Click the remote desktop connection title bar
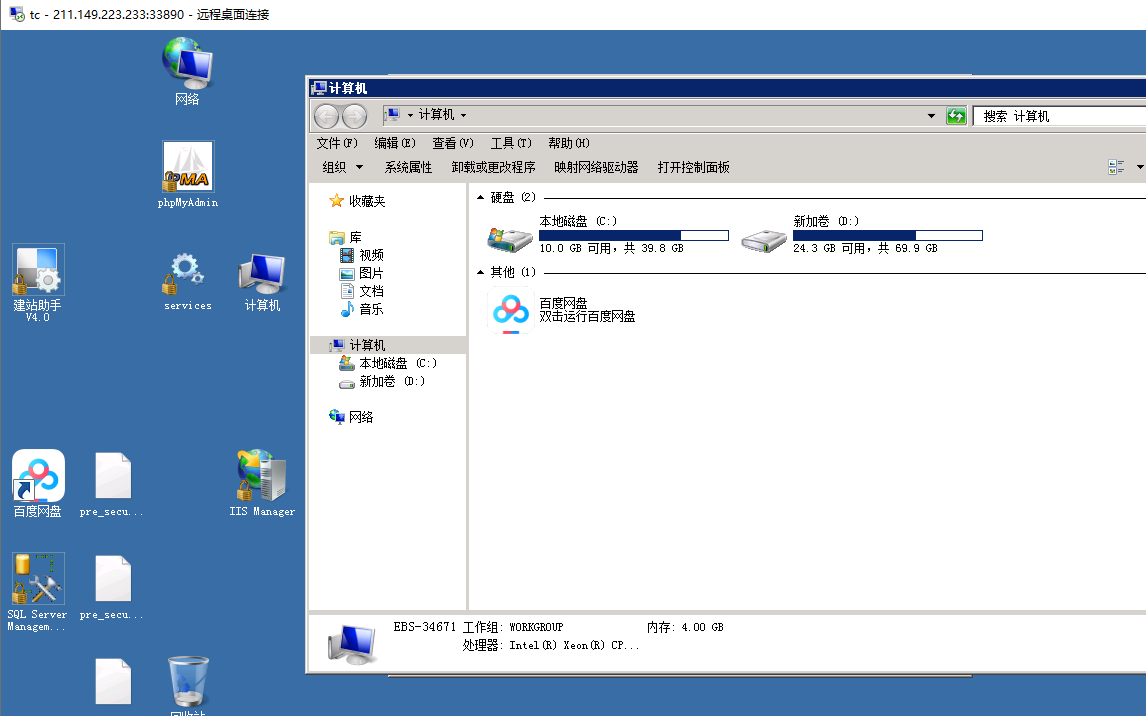This screenshot has width=1146, height=716. point(573,15)
